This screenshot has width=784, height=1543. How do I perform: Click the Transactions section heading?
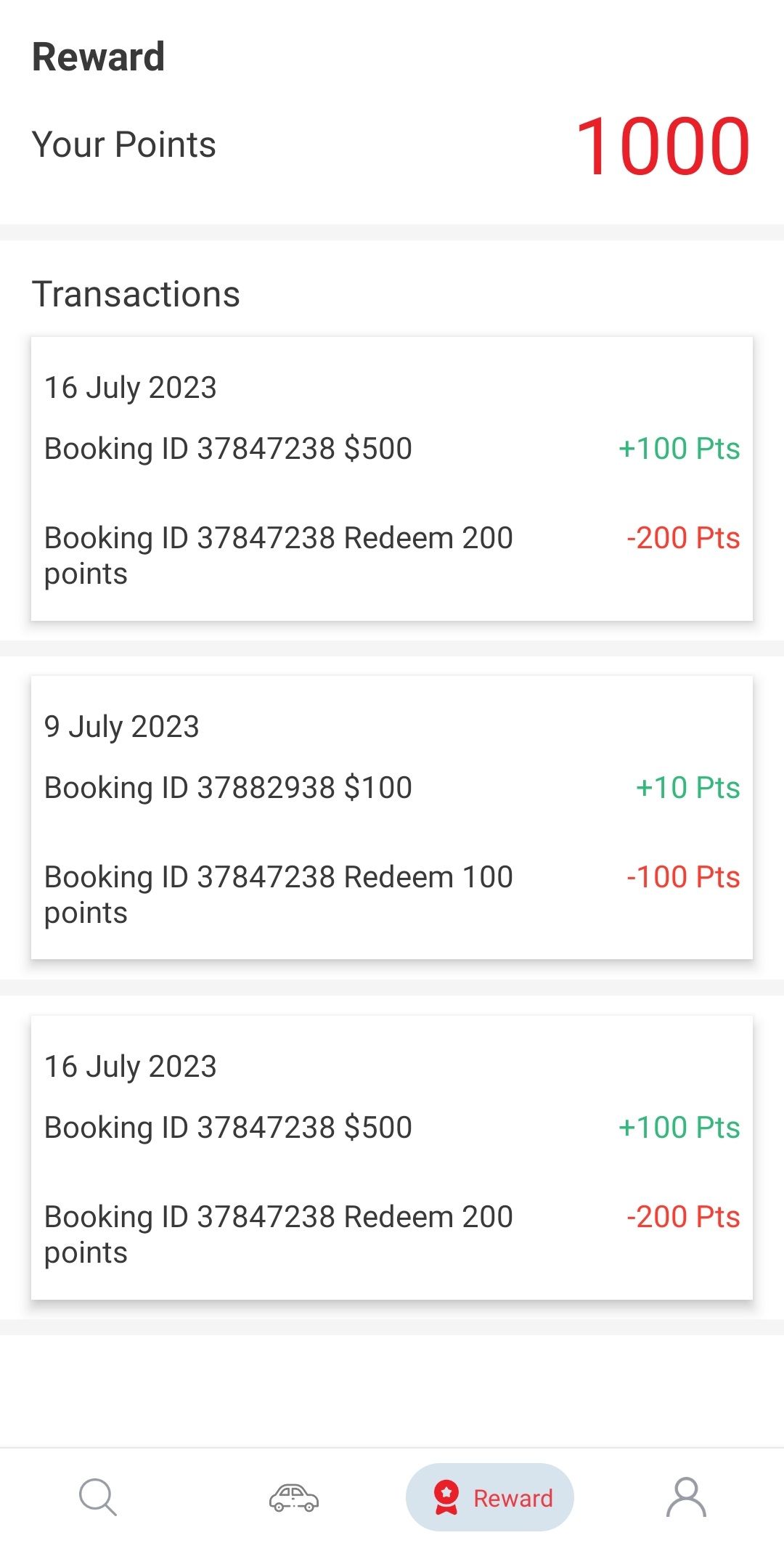[136, 294]
